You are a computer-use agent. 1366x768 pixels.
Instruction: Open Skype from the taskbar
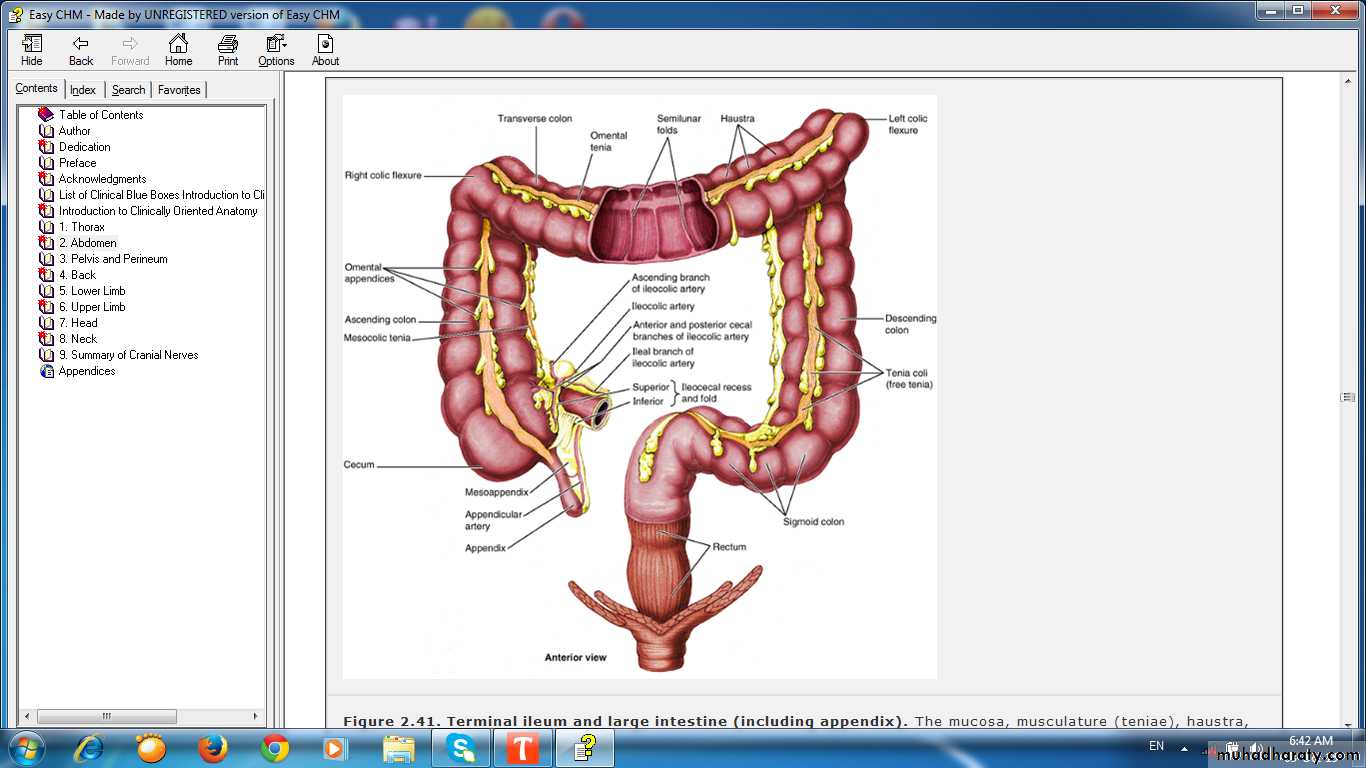460,748
